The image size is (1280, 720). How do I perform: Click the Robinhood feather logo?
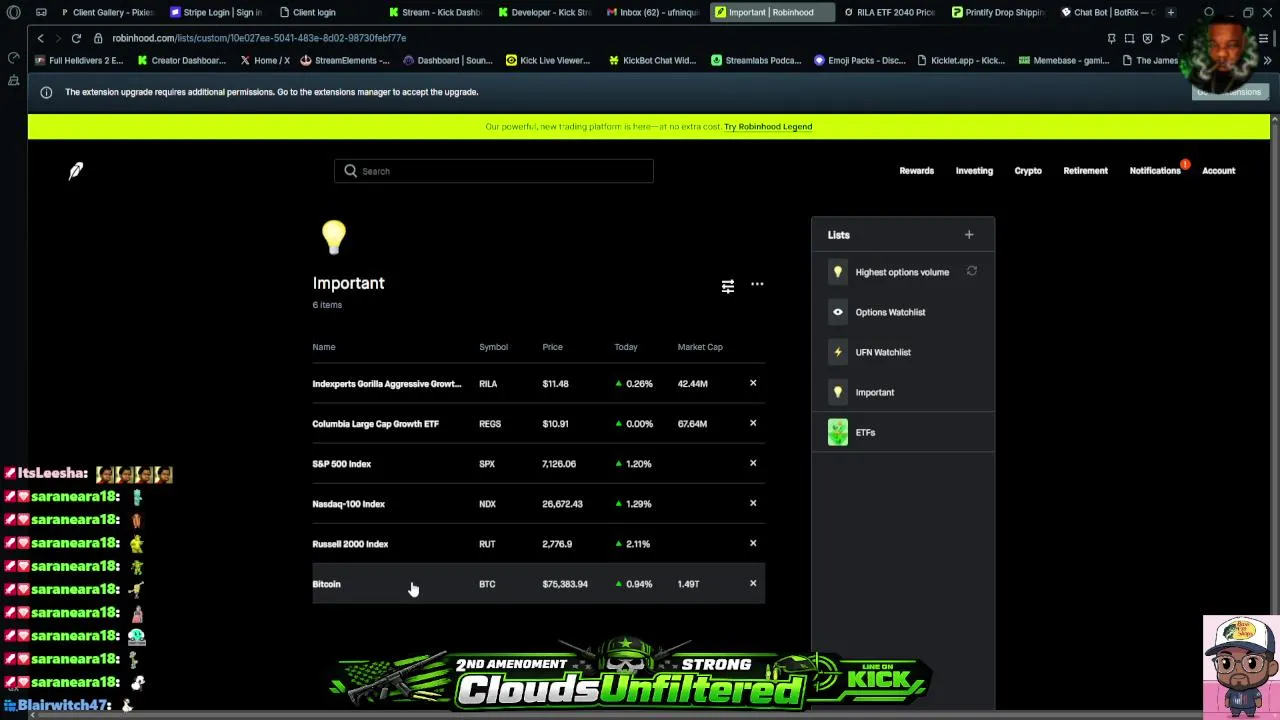click(76, 171)
